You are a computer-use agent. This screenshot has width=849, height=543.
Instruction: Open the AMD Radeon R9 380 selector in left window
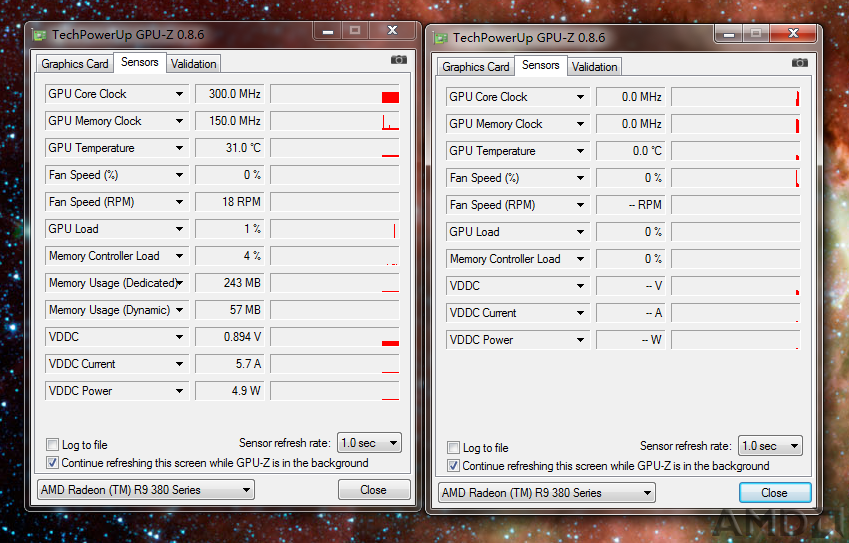[x=145, y=490]
